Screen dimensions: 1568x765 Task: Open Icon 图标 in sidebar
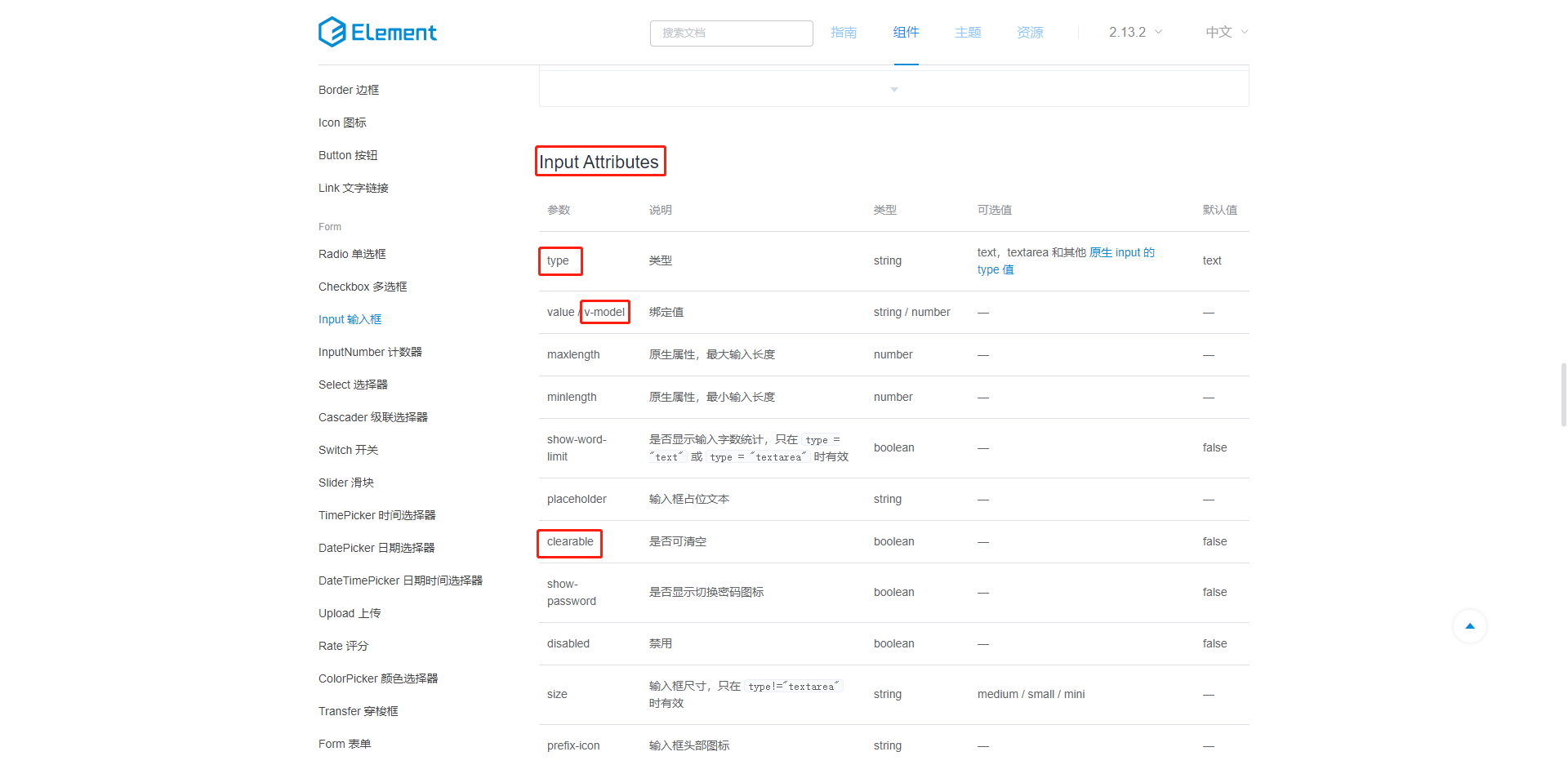[342, 122]
